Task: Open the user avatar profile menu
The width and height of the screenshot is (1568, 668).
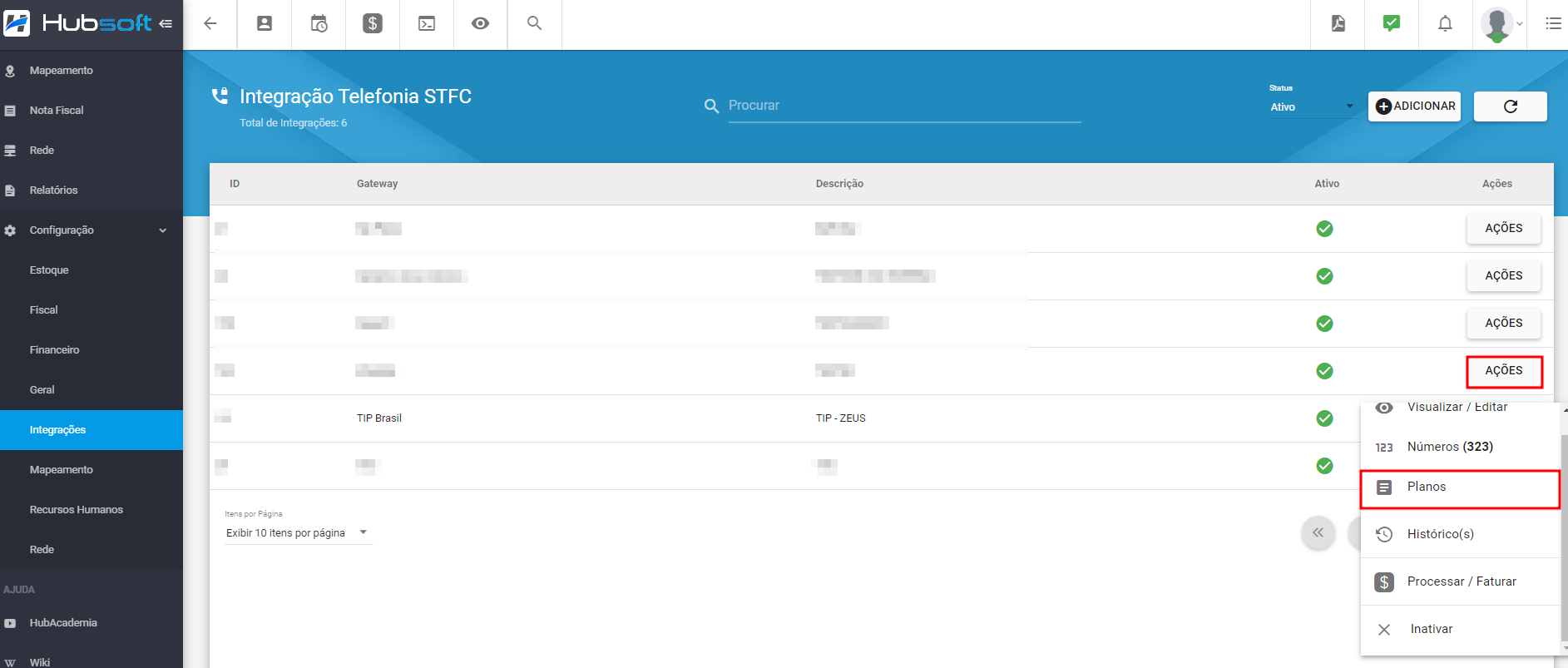Action: click(1500, 24)
